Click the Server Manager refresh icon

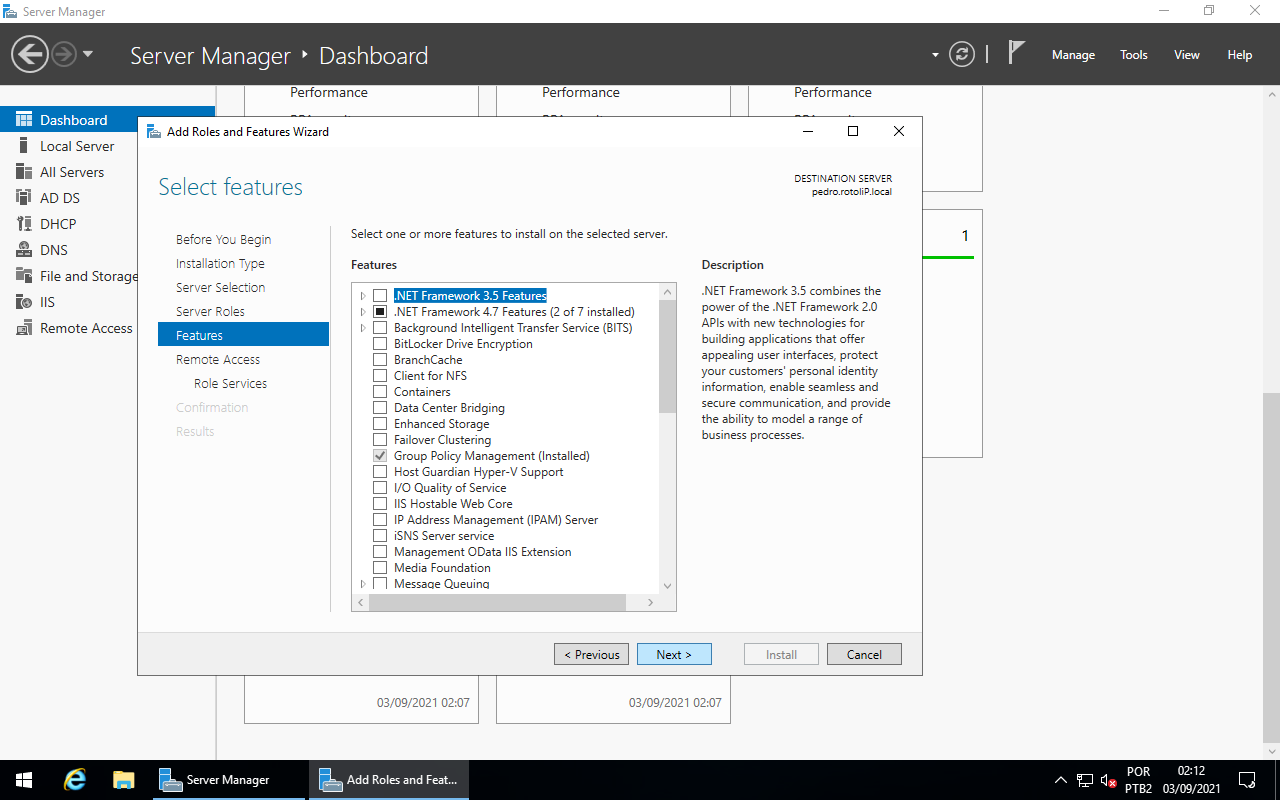[x=962, y=54]
